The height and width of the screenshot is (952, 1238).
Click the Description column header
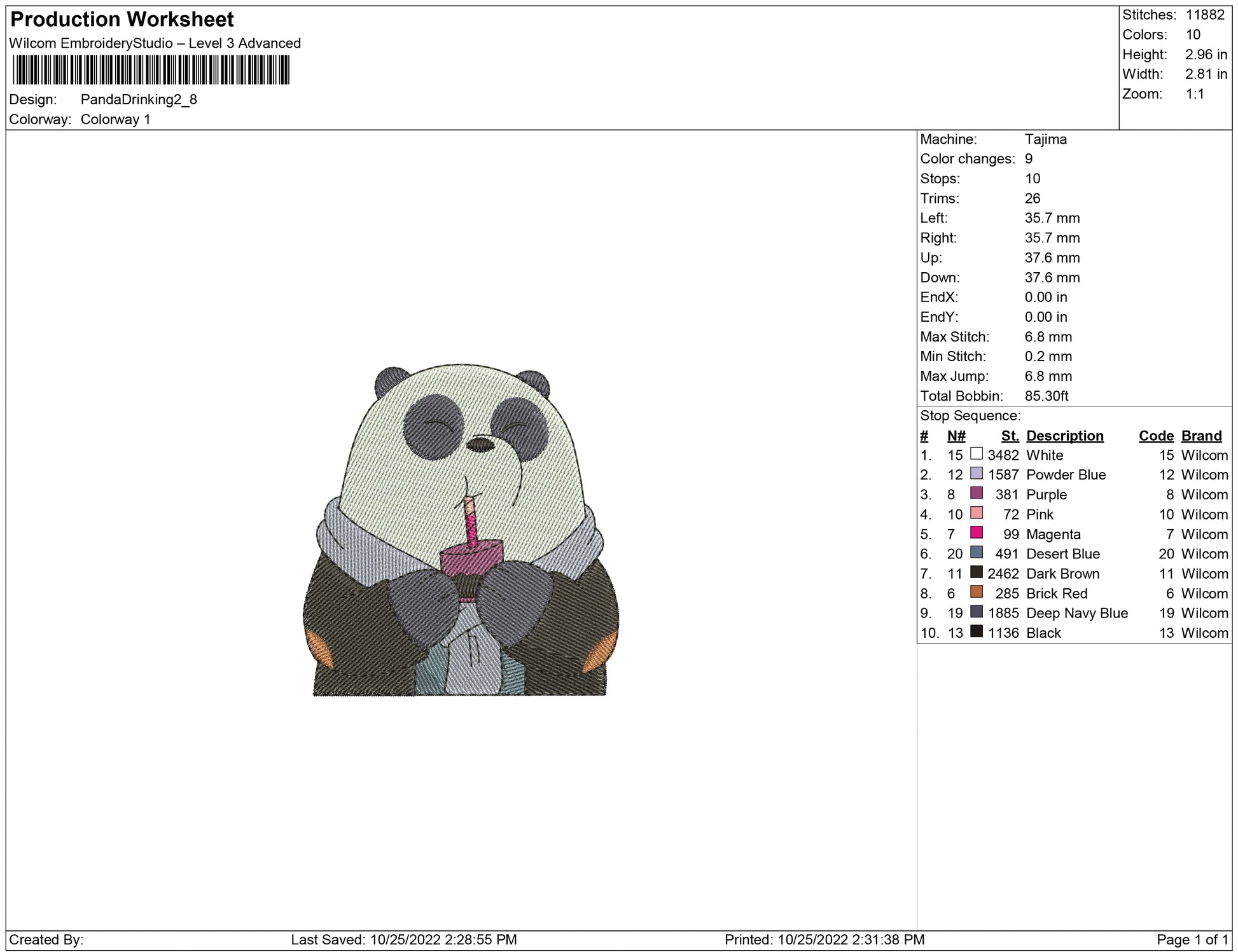(1064, 436)
